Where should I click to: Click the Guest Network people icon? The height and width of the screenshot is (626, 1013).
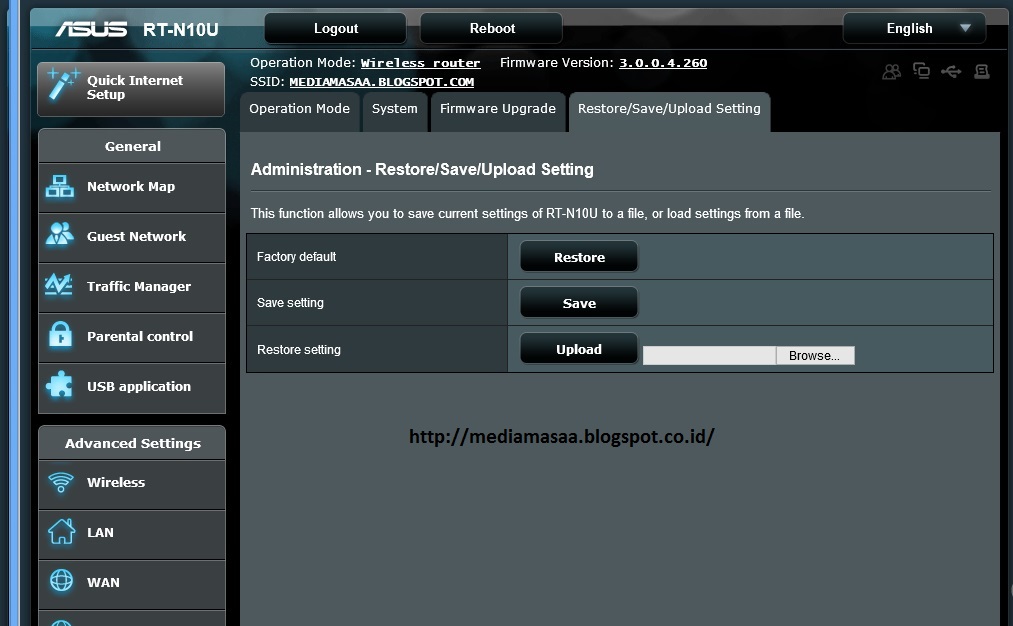click(x=60, y=235)
